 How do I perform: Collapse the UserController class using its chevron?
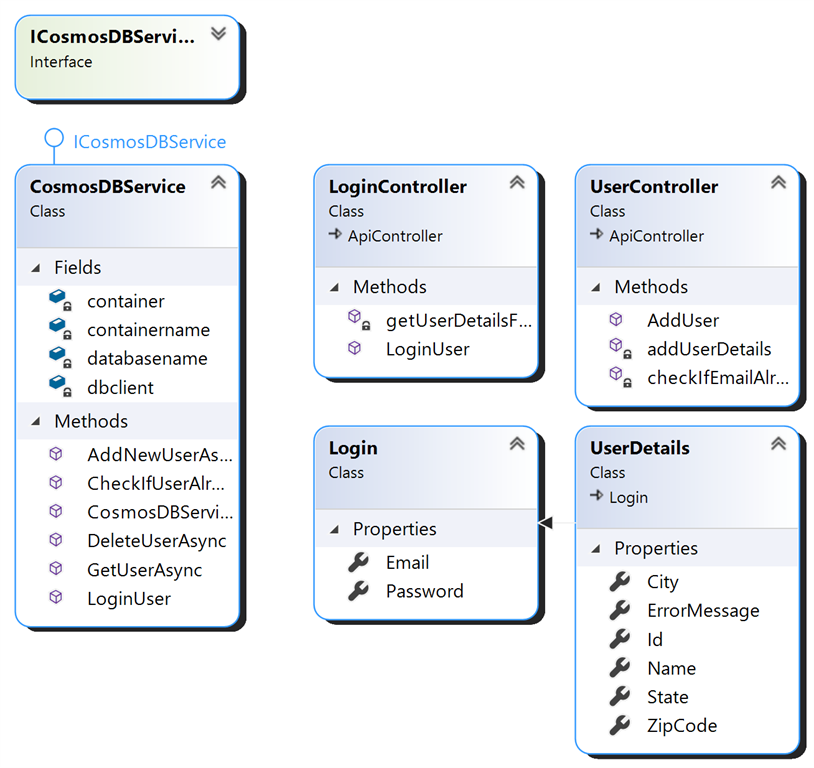(x=778, y=182)
